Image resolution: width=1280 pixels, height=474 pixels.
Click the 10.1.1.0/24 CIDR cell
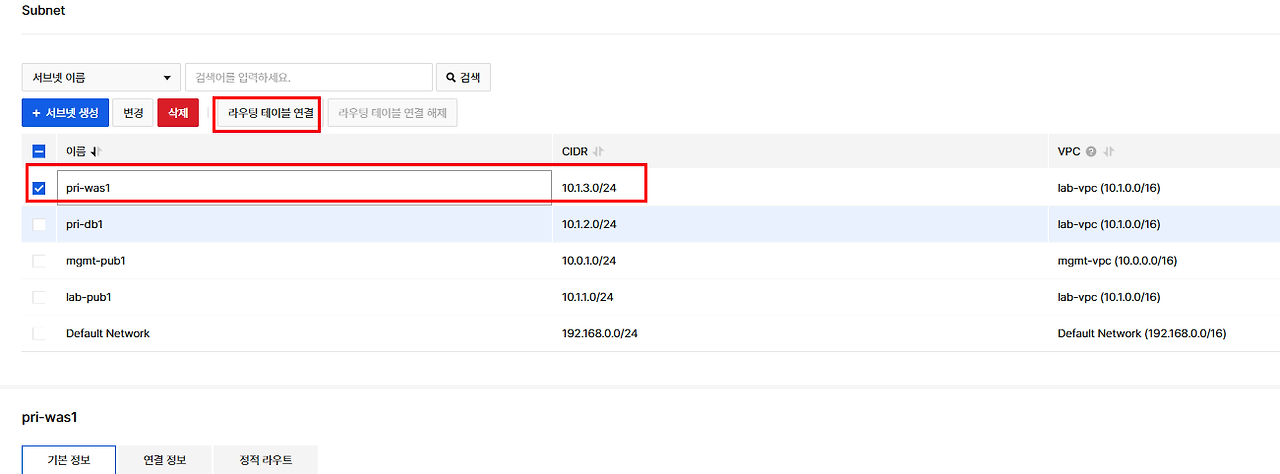588,297
